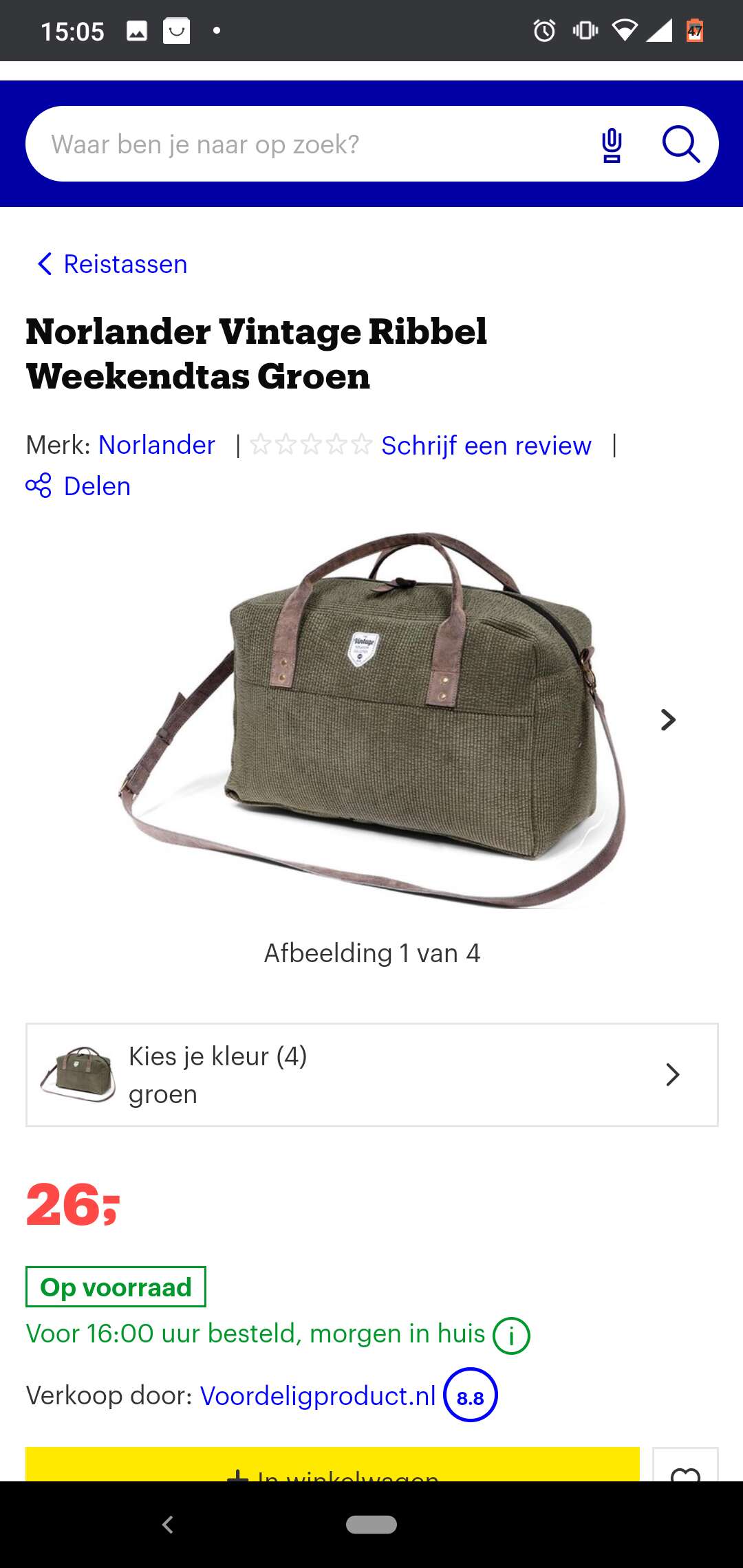Click the 8.8 seller rating badge
The image size is (743, 1568).
[471, 1395]
